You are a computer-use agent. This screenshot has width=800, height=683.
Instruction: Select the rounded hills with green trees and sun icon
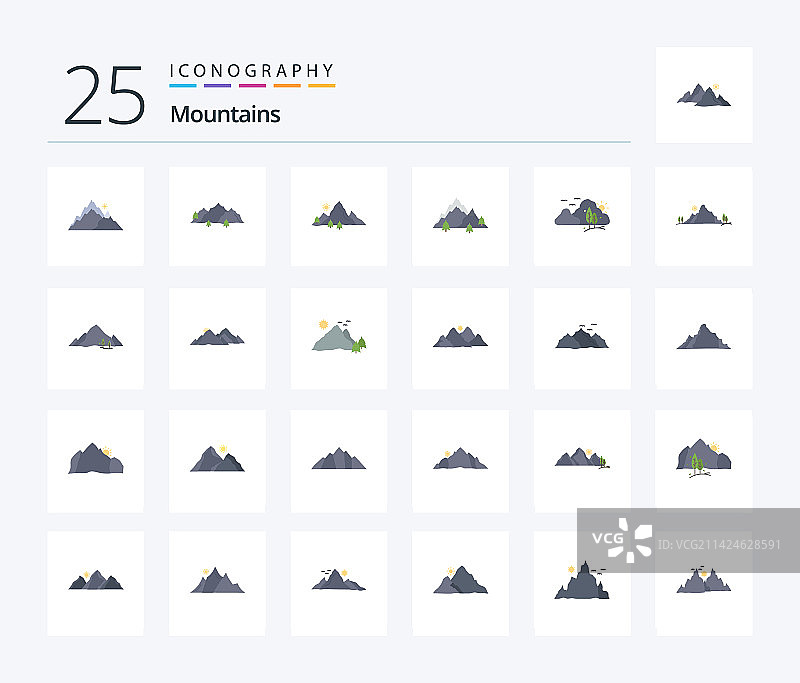pyautogui.click(x=704, y=458)
